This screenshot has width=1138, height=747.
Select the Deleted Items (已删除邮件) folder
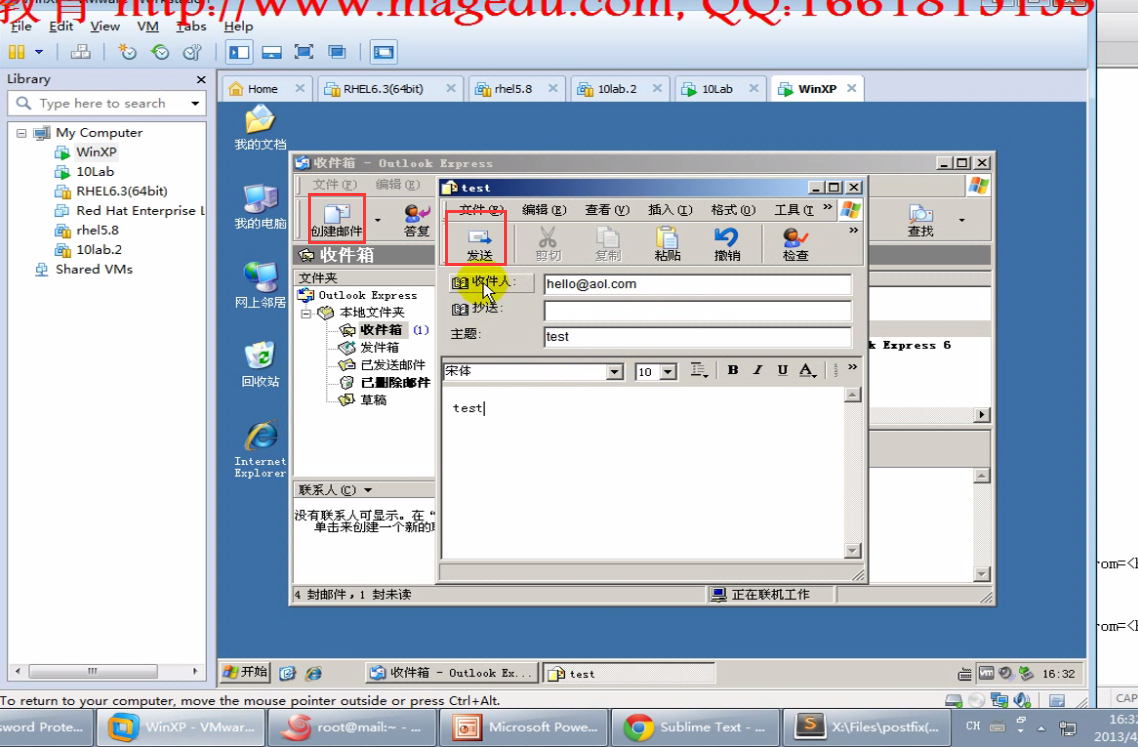[395, 382]
